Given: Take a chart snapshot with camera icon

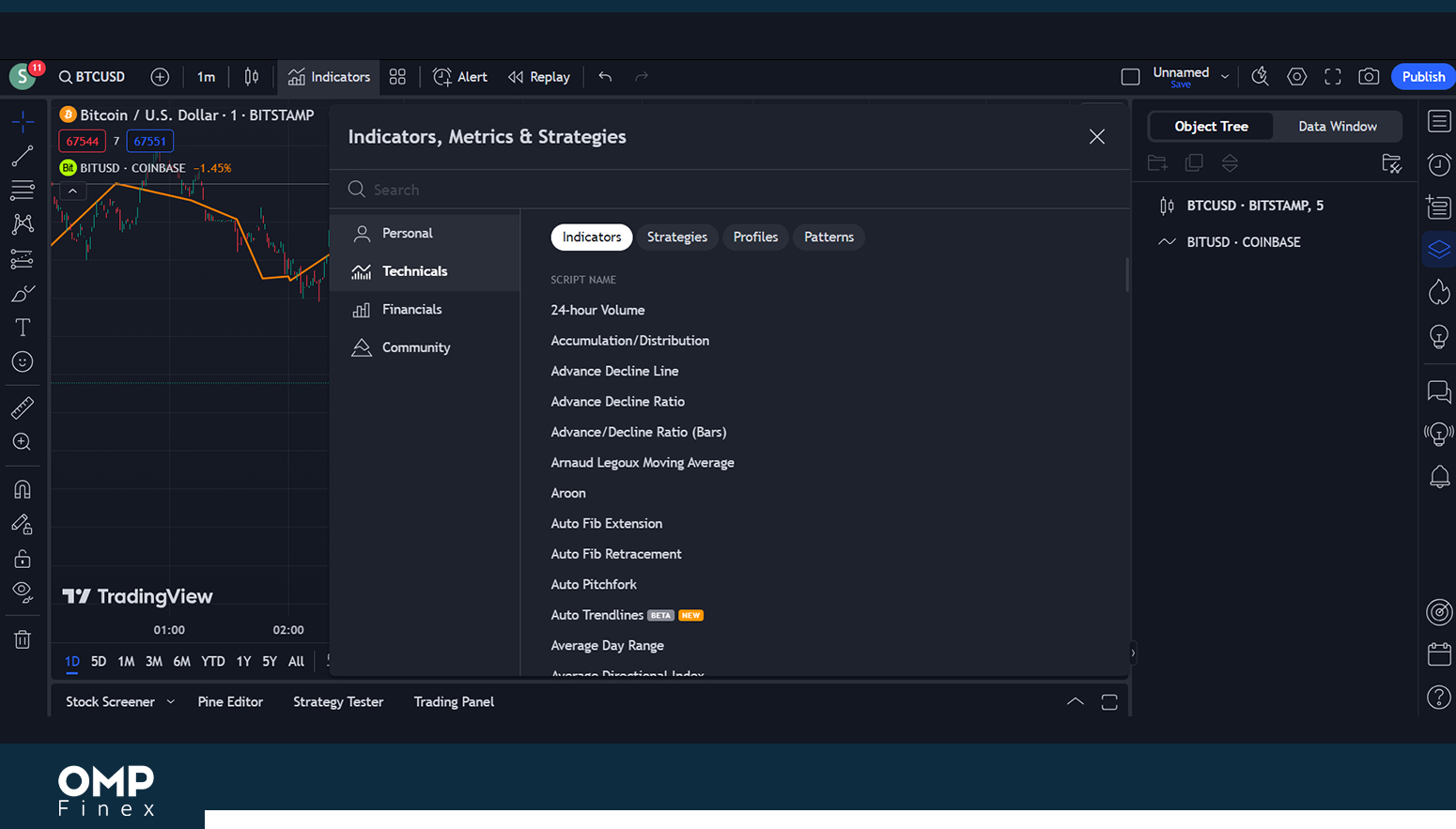Looking at the screenshot, I should pos(1369,77).
